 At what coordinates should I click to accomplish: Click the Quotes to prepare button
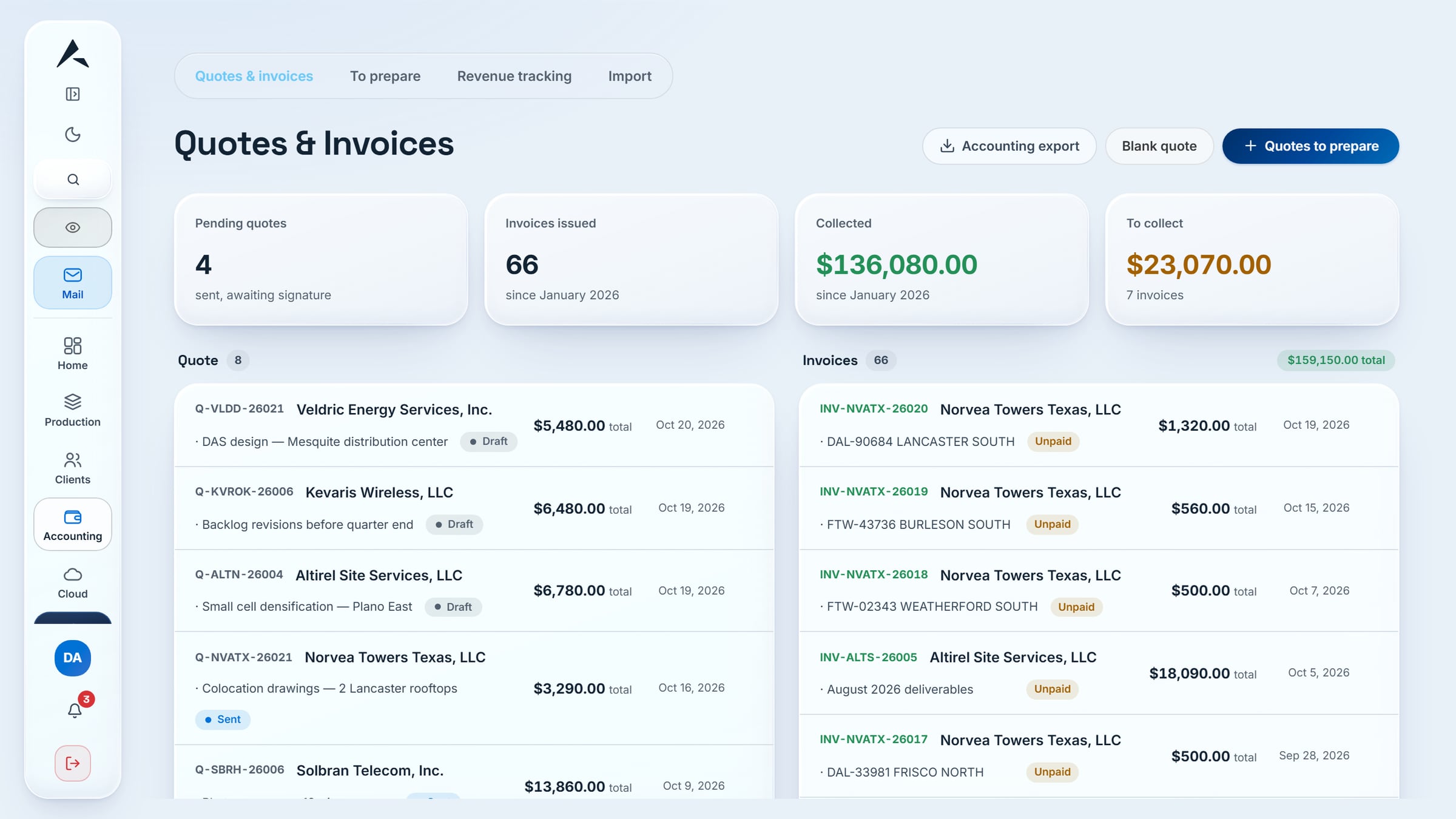pyautogui.click(x=1311, y=146)
